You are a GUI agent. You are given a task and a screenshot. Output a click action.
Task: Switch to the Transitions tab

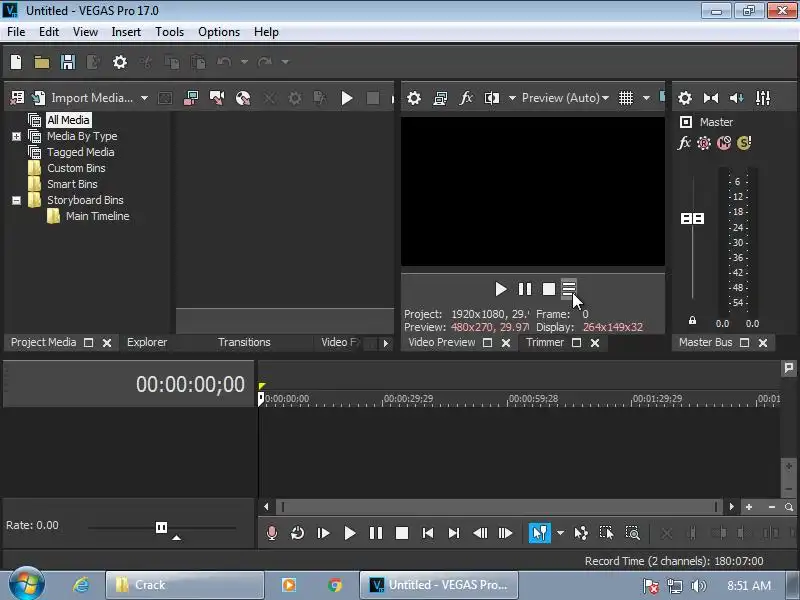(x=244, y=342)
